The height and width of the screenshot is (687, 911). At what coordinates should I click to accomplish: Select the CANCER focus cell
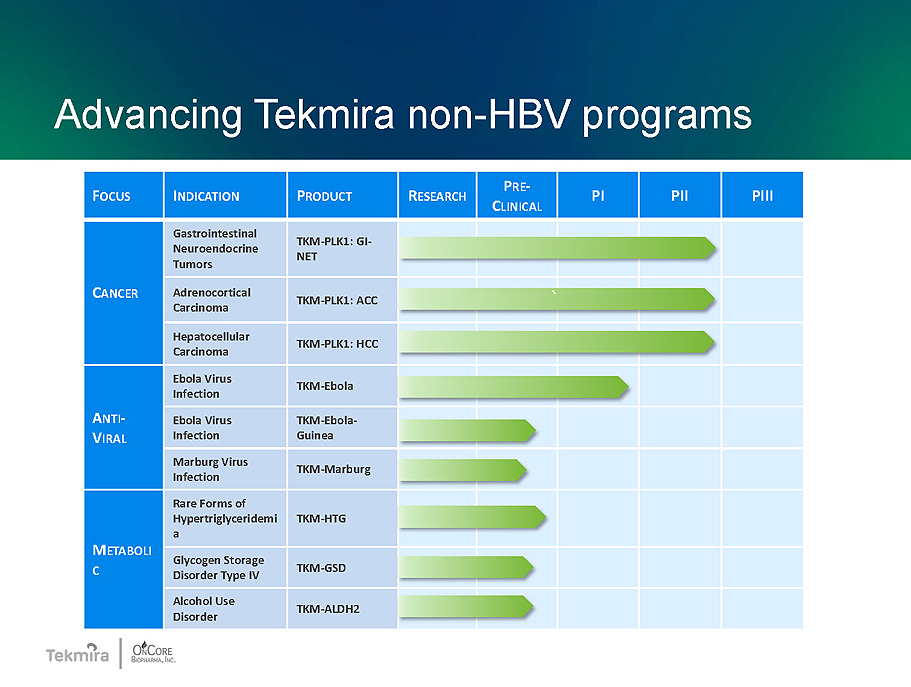pyautogui.click(x=123, y=293)
